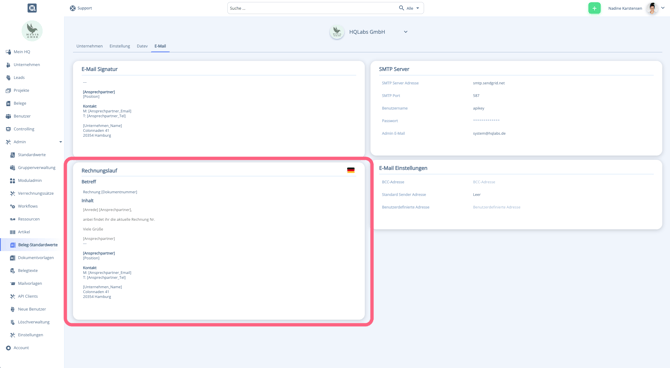Expand the user menu chevron
This screenshot has width=670, height=368.
click(x=663, y=8)
